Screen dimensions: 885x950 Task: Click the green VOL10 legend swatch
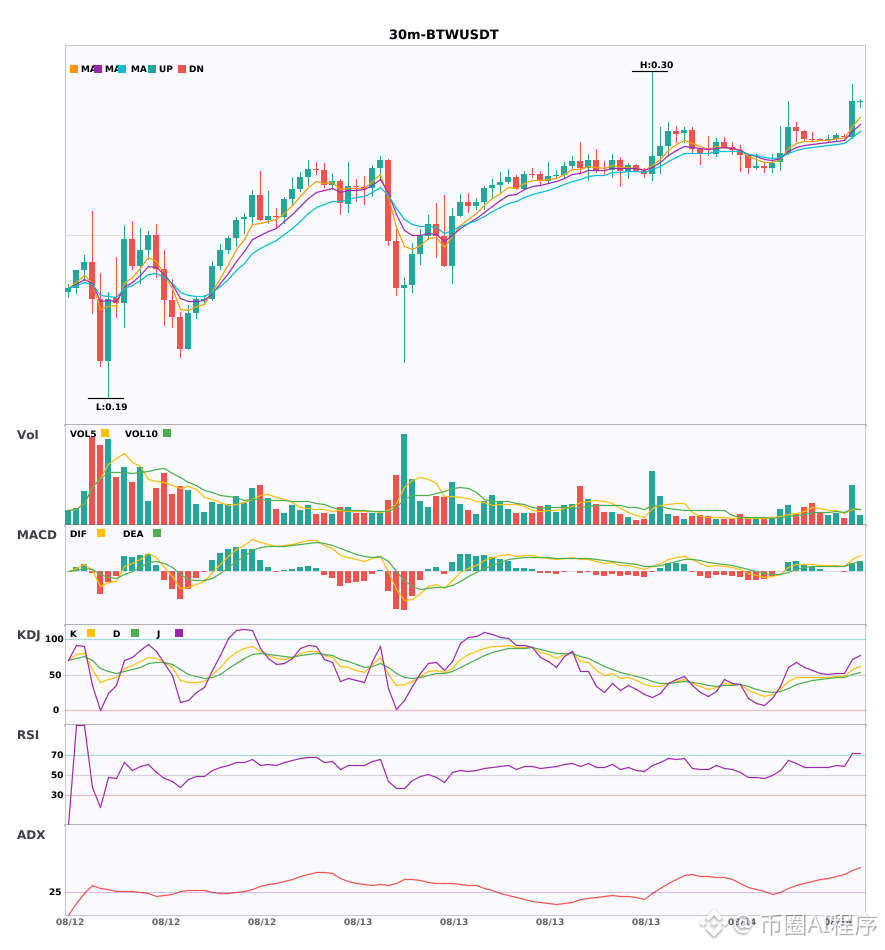(167, 433)
